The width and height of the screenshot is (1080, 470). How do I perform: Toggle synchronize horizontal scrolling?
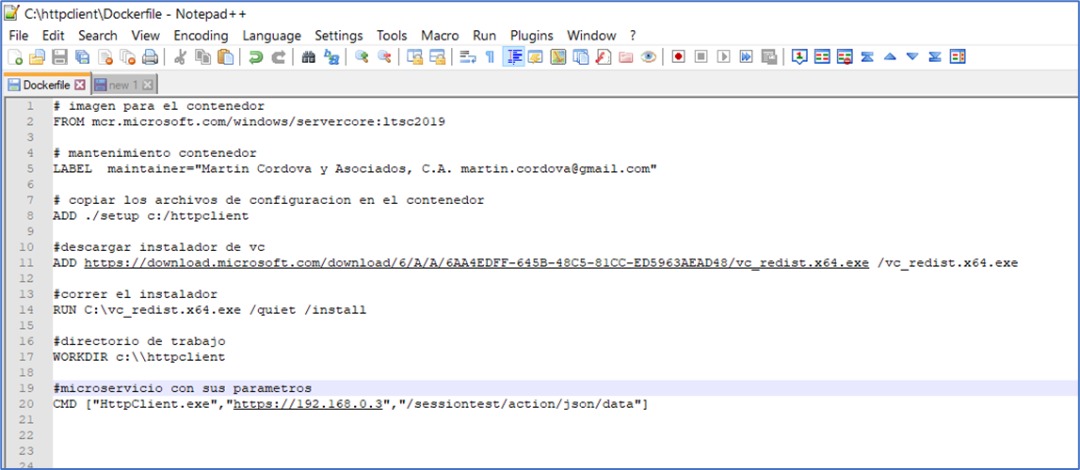pos(437,58)
